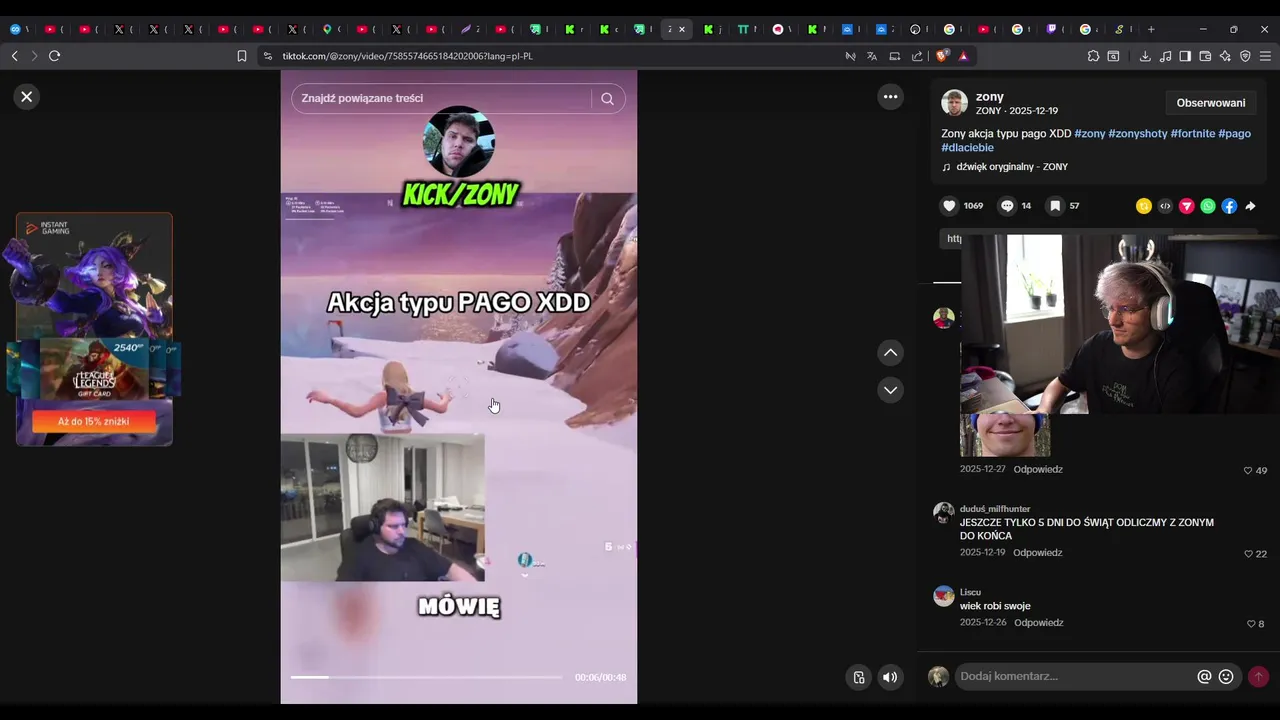Open the browser hamburger main menu
The image size is (1280, 720).
click(1265, 56)
